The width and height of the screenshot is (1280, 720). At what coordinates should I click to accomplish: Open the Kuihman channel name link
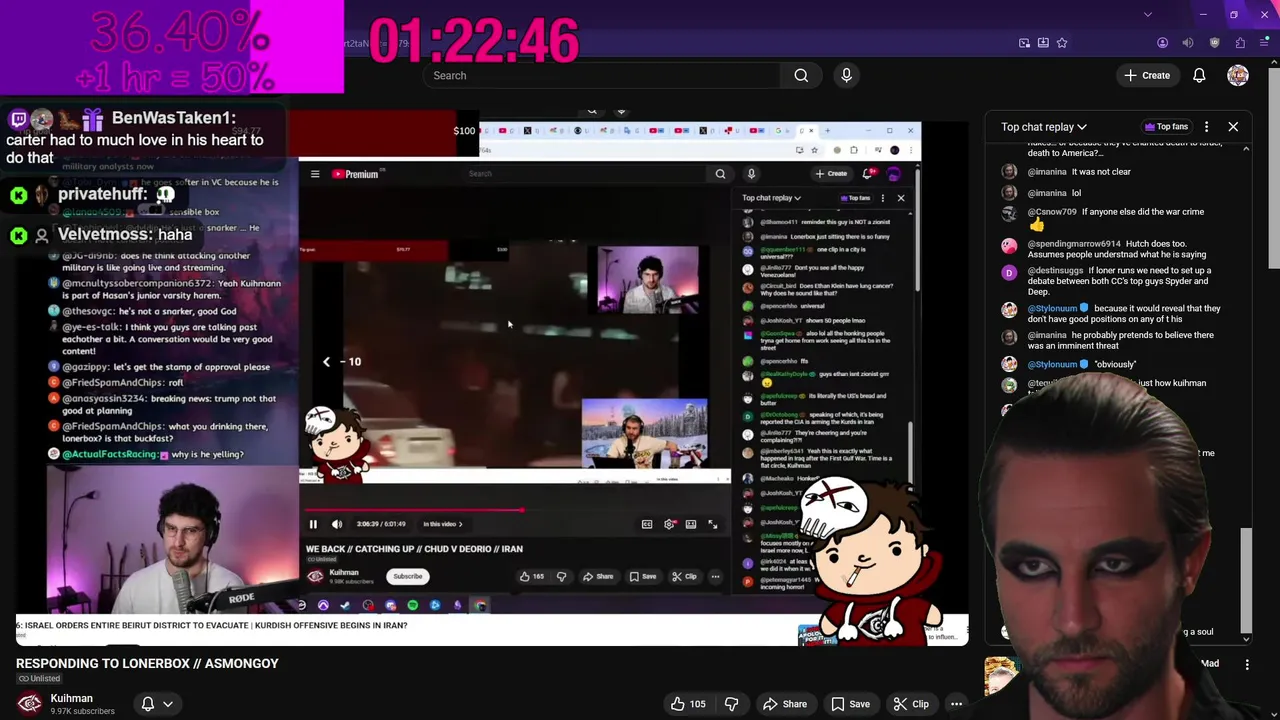point(72,698)
